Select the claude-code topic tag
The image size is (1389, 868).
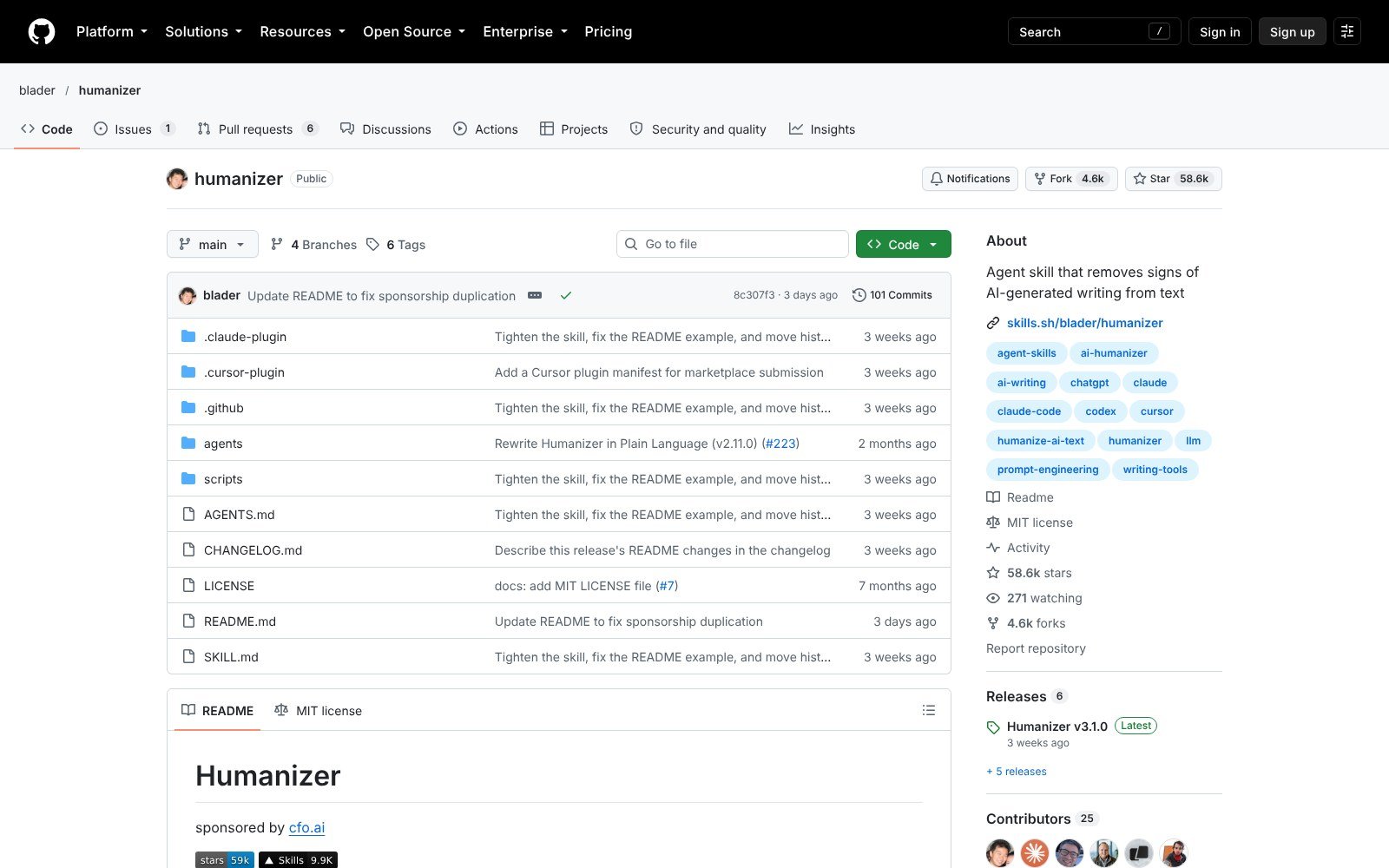point(1029,411)
